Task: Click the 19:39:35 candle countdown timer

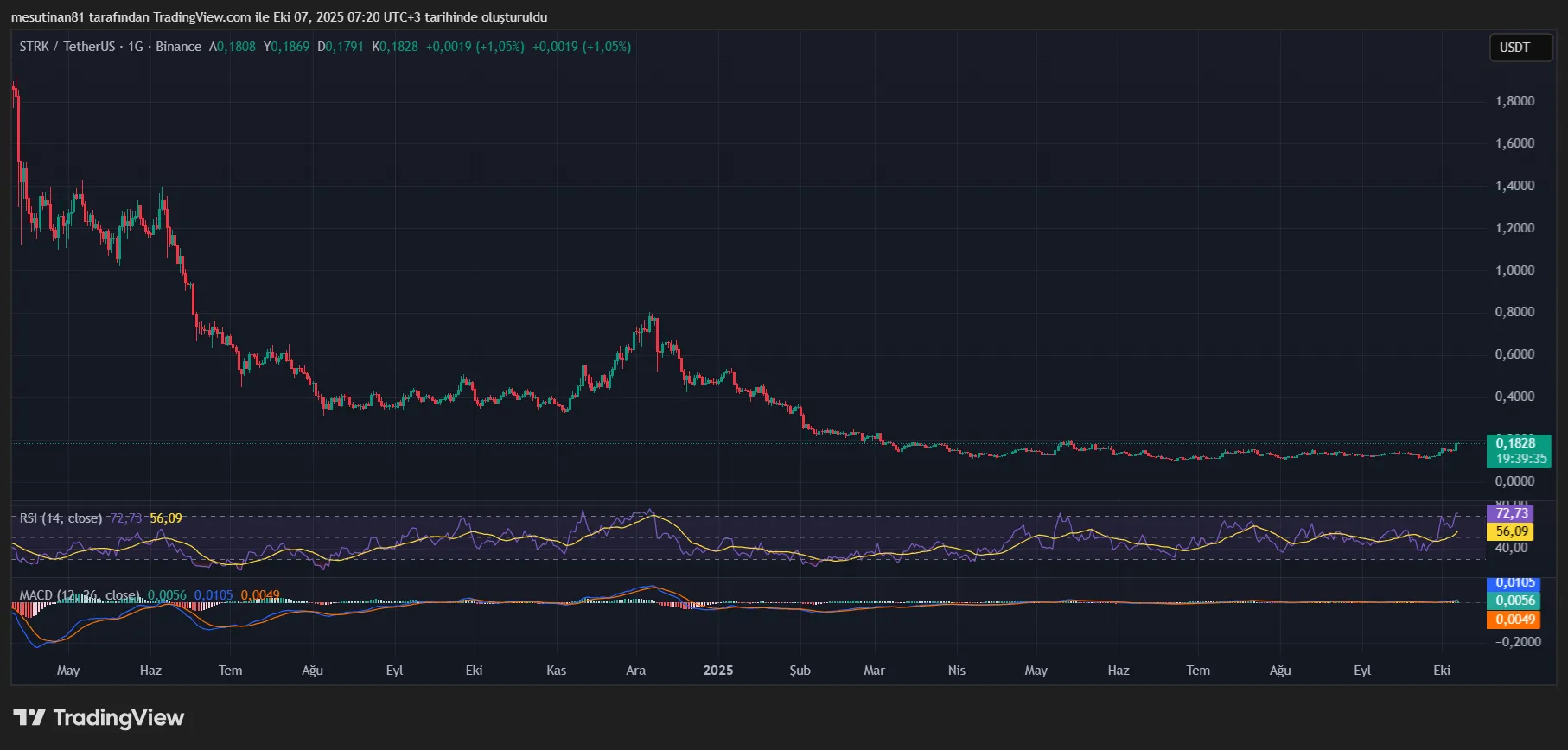Action: pos(1520,459)
